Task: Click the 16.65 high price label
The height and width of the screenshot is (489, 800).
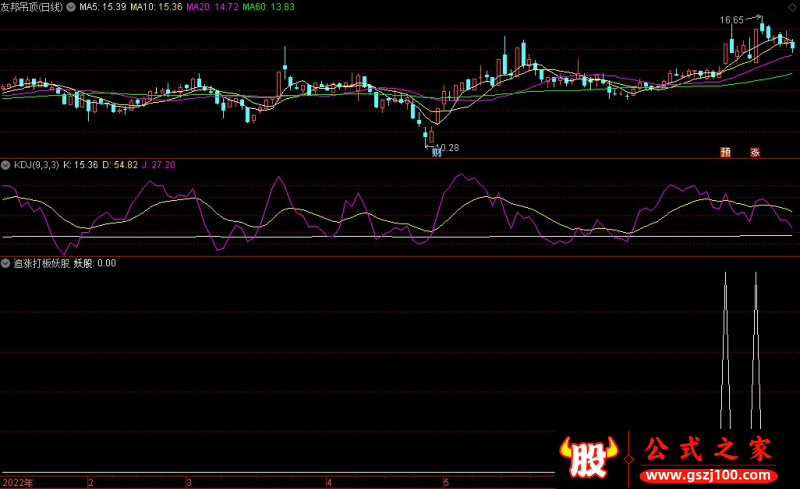Action: coord(732,20)
